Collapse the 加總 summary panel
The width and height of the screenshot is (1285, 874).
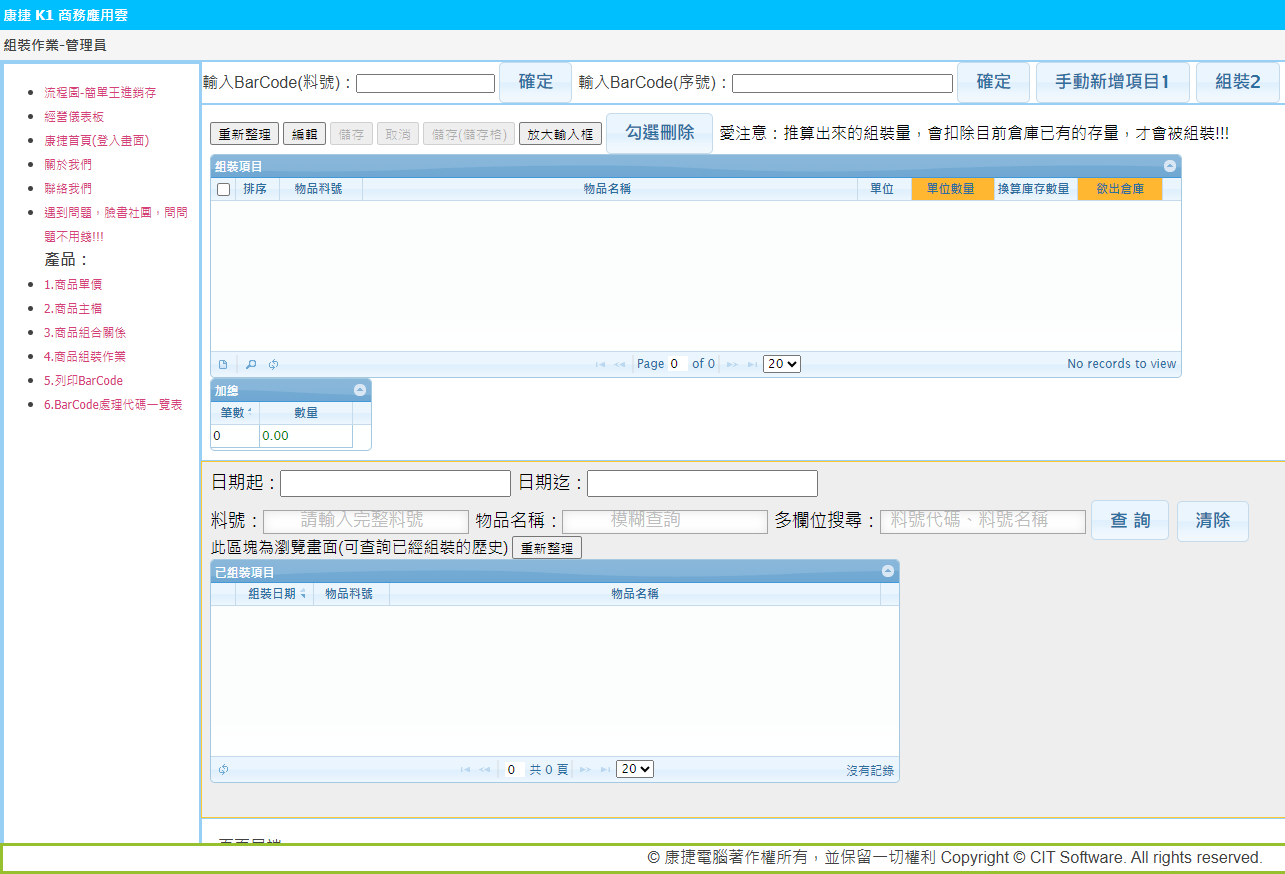(360, 390)
